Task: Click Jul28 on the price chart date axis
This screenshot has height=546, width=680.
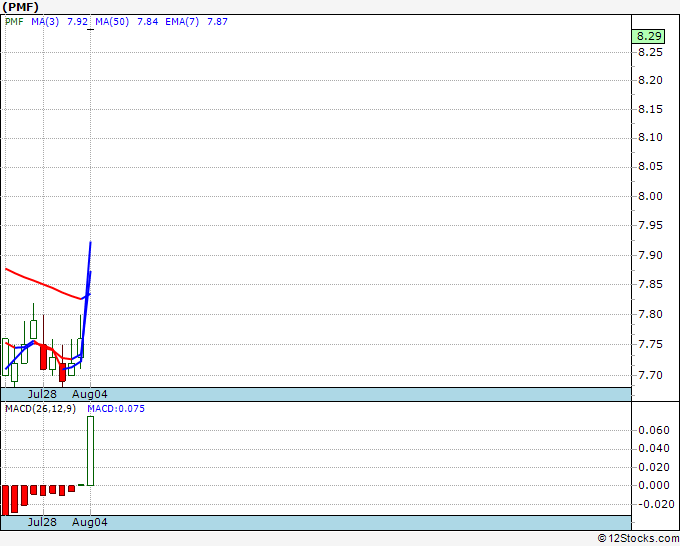Action: (x=42, y=394)
